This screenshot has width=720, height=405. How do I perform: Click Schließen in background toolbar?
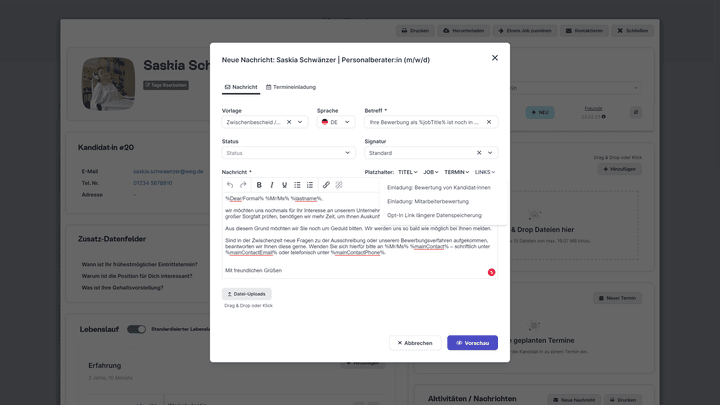(x=633, y=31)
